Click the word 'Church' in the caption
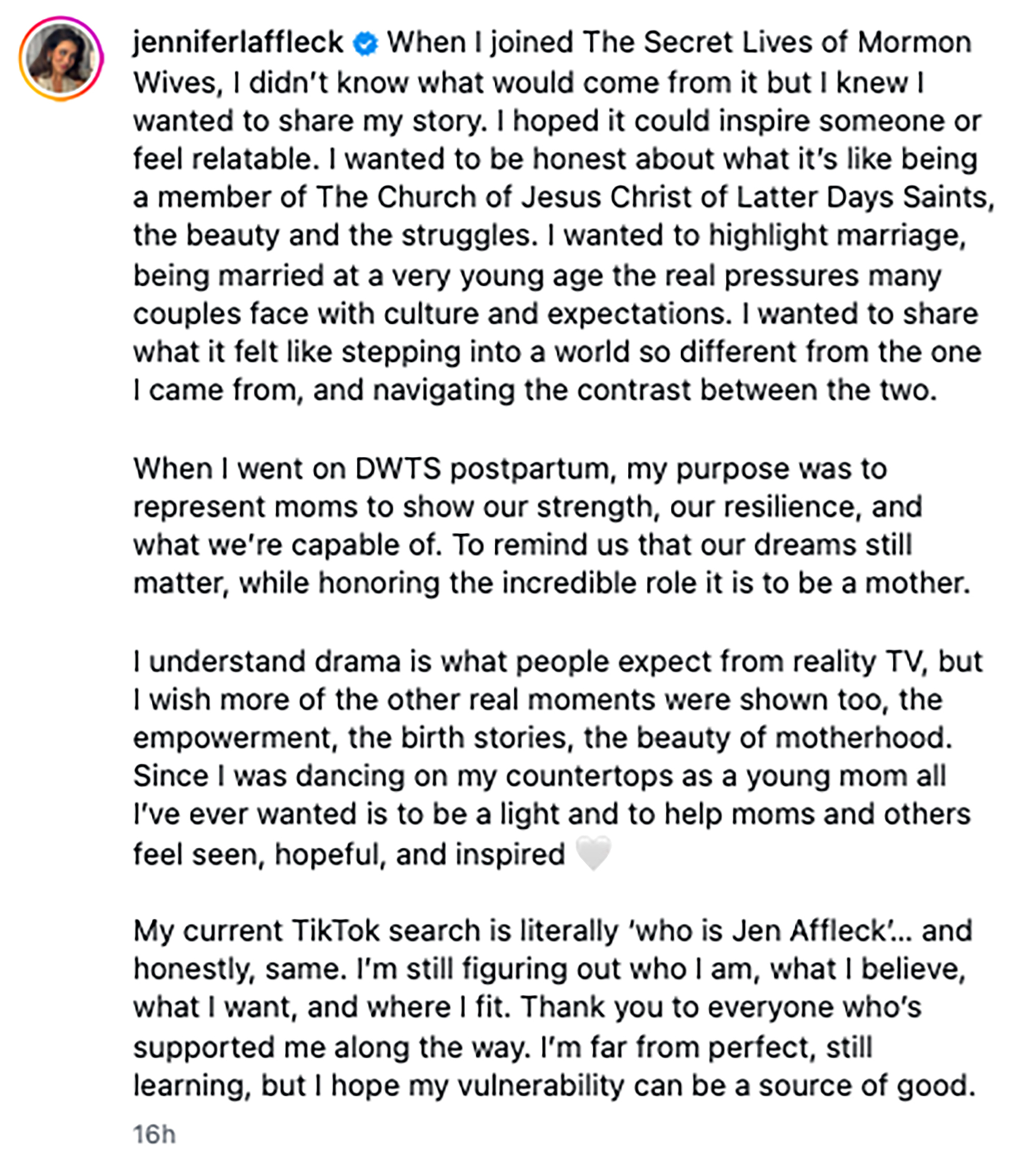The image size is (1036, 1153). 426,197
